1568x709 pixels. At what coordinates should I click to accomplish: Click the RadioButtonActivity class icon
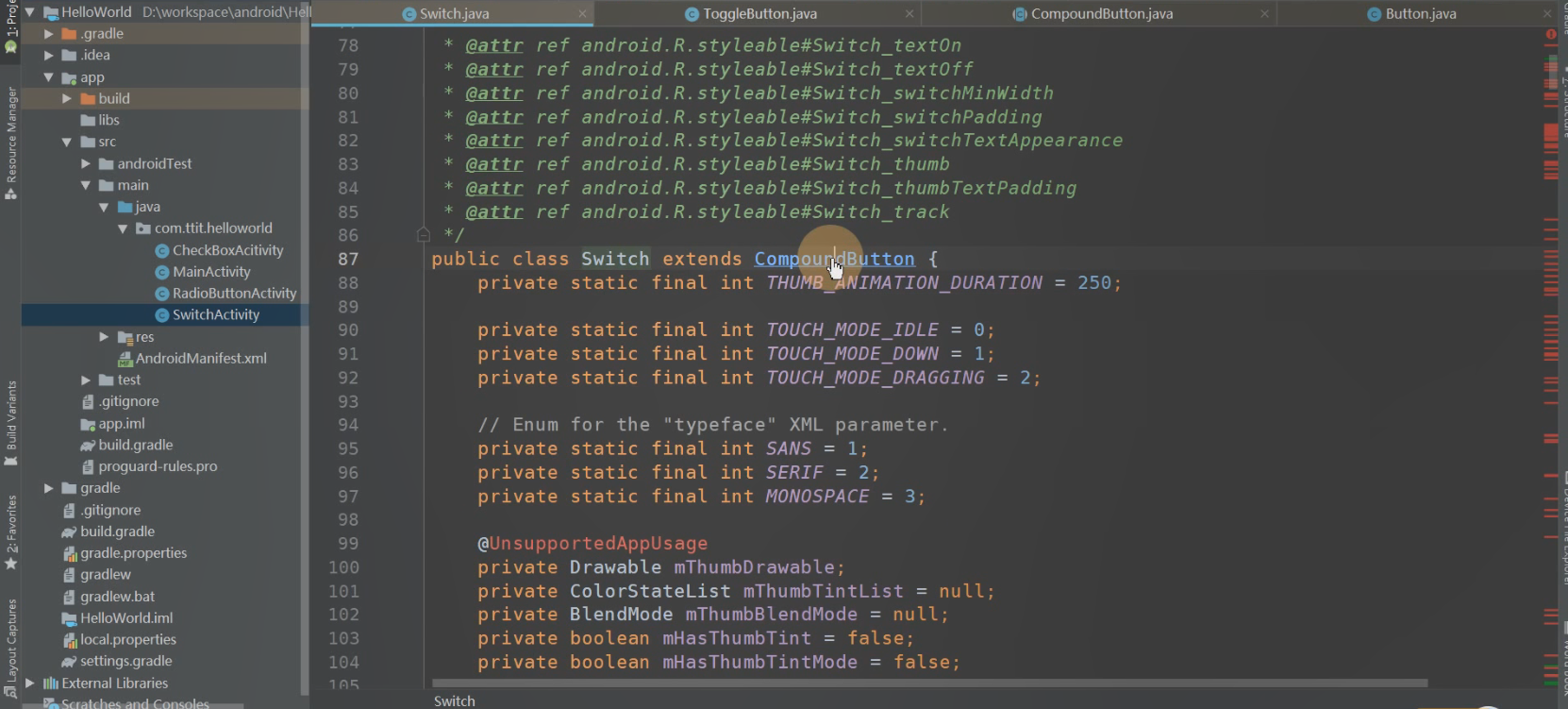pos(162,295)
